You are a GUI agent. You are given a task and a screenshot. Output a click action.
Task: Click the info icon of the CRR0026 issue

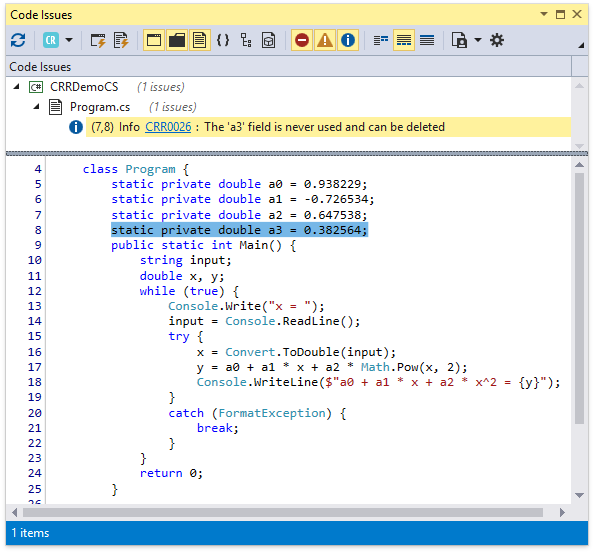pos(76,127)
